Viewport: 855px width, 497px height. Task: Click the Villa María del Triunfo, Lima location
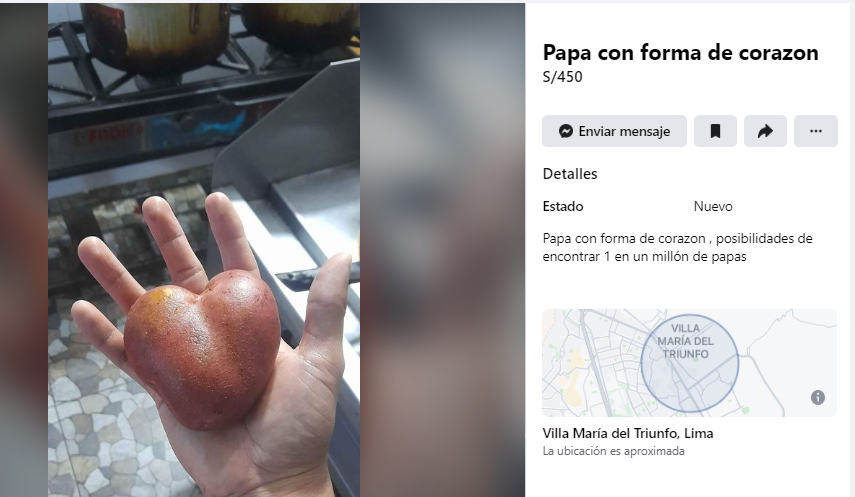click(x=628, y=433)
